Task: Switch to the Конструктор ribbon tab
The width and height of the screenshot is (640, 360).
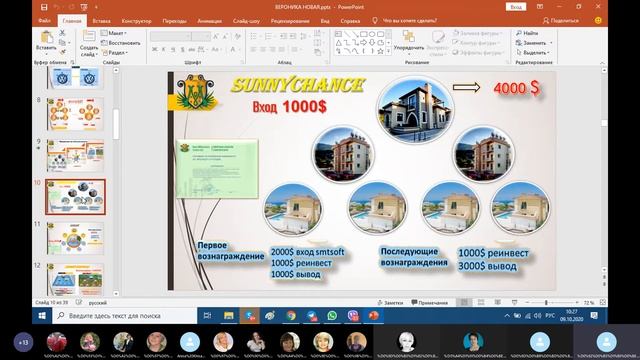Action: 136,20
